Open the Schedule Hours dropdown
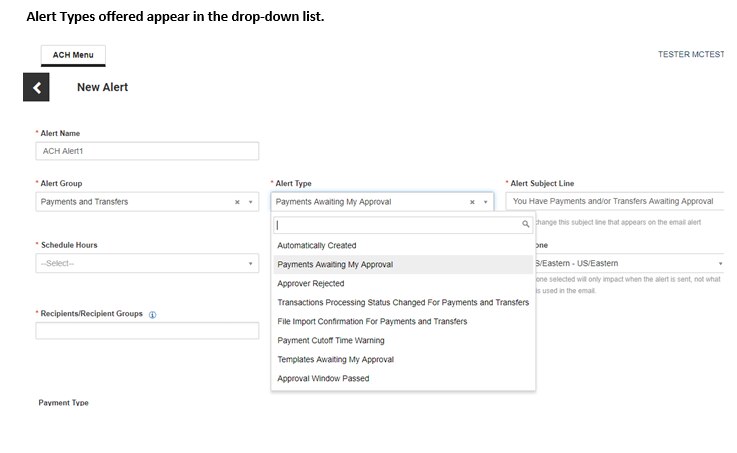Image resolution: width=737 pixels, height=453 pixels. [x=147, y=263]
